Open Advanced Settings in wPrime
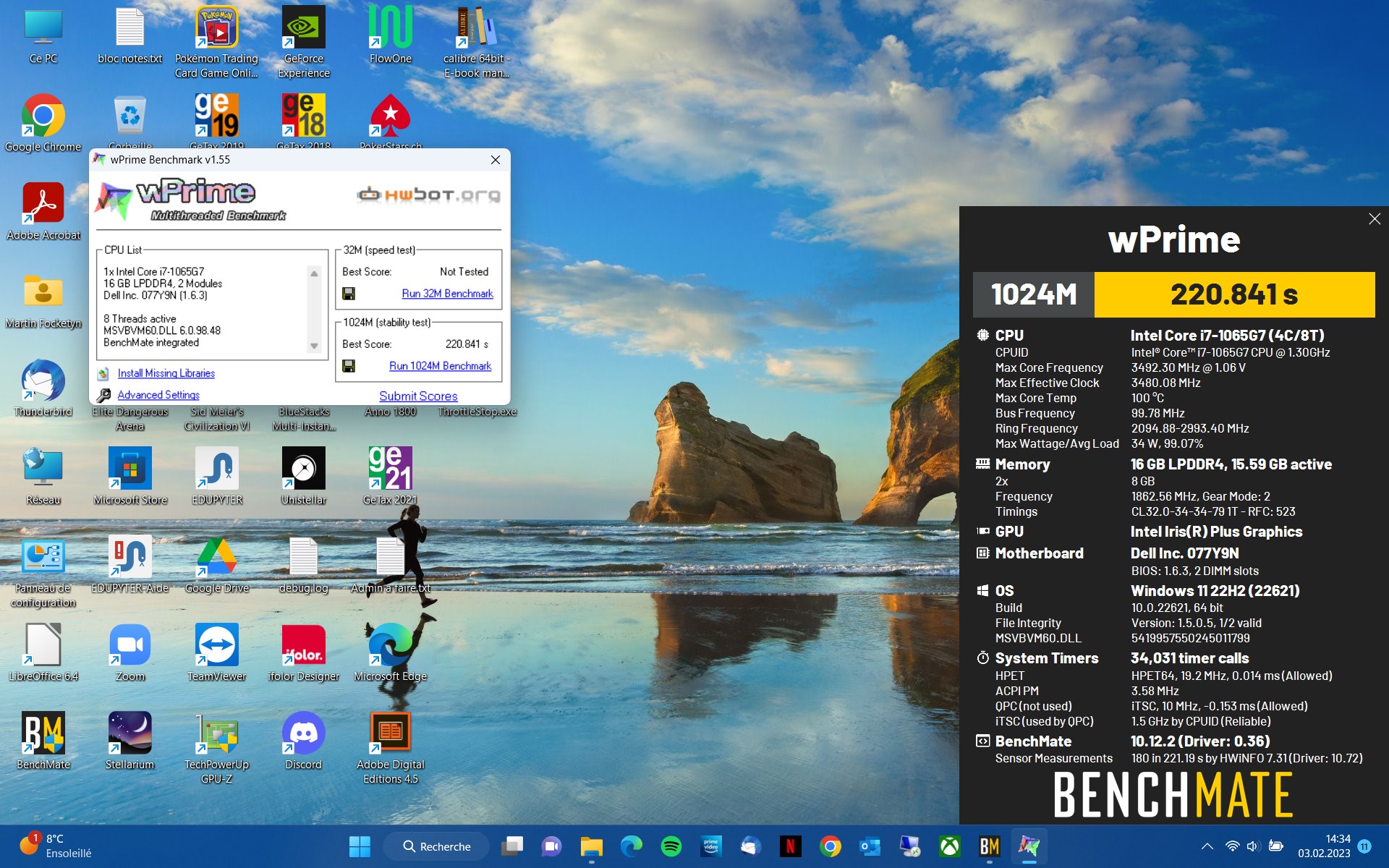 [x=158, y=395]
